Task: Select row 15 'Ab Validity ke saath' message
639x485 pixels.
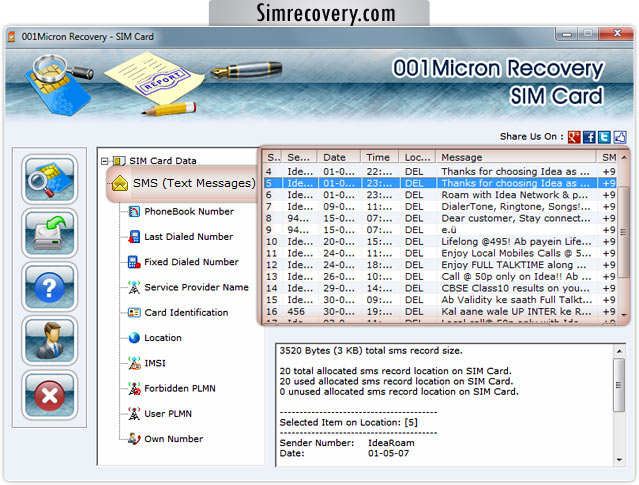Action: pyautogui.click(x=440, y=300)
